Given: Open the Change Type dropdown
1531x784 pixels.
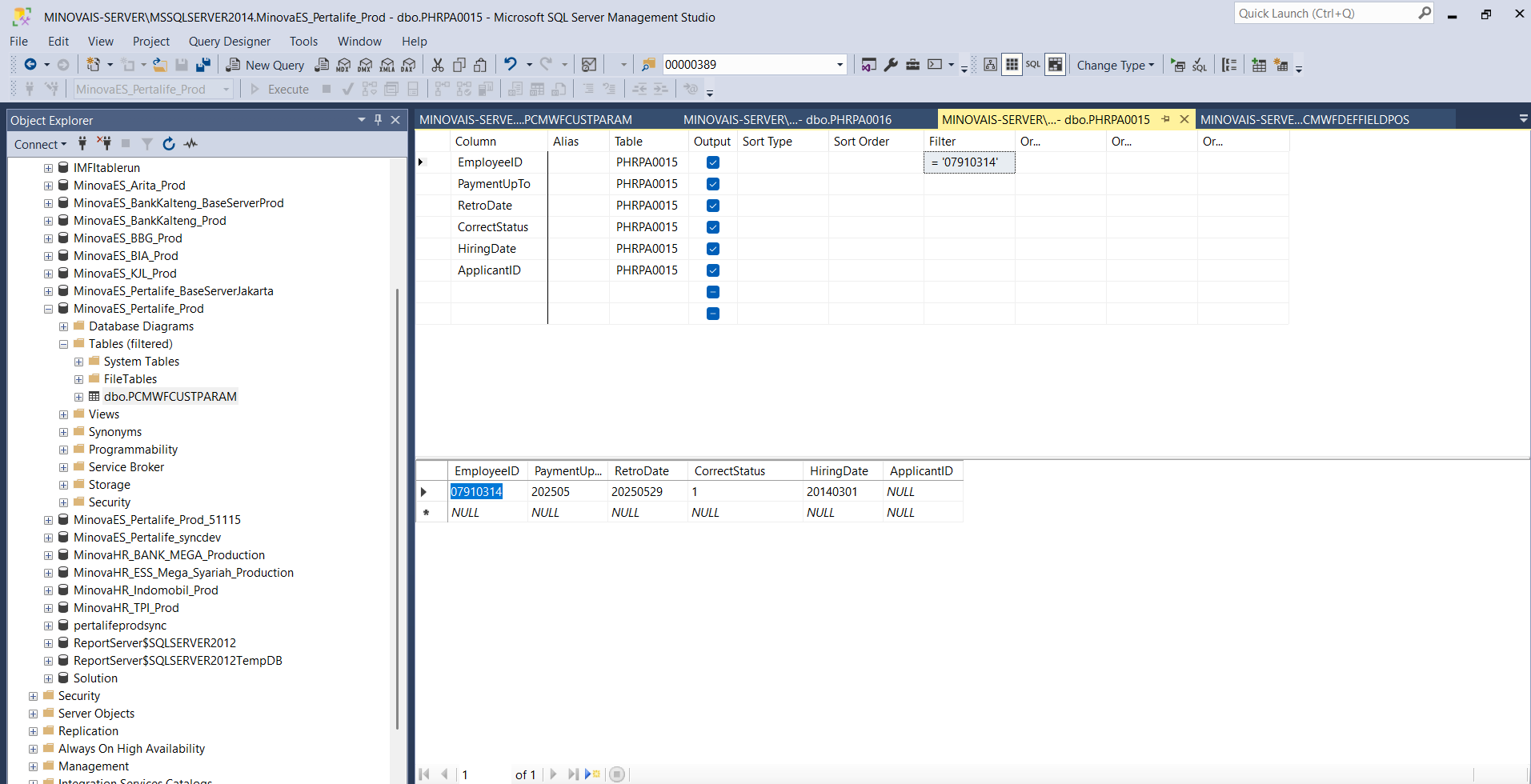Looking at the screenshot, I should click(1115, 66).
